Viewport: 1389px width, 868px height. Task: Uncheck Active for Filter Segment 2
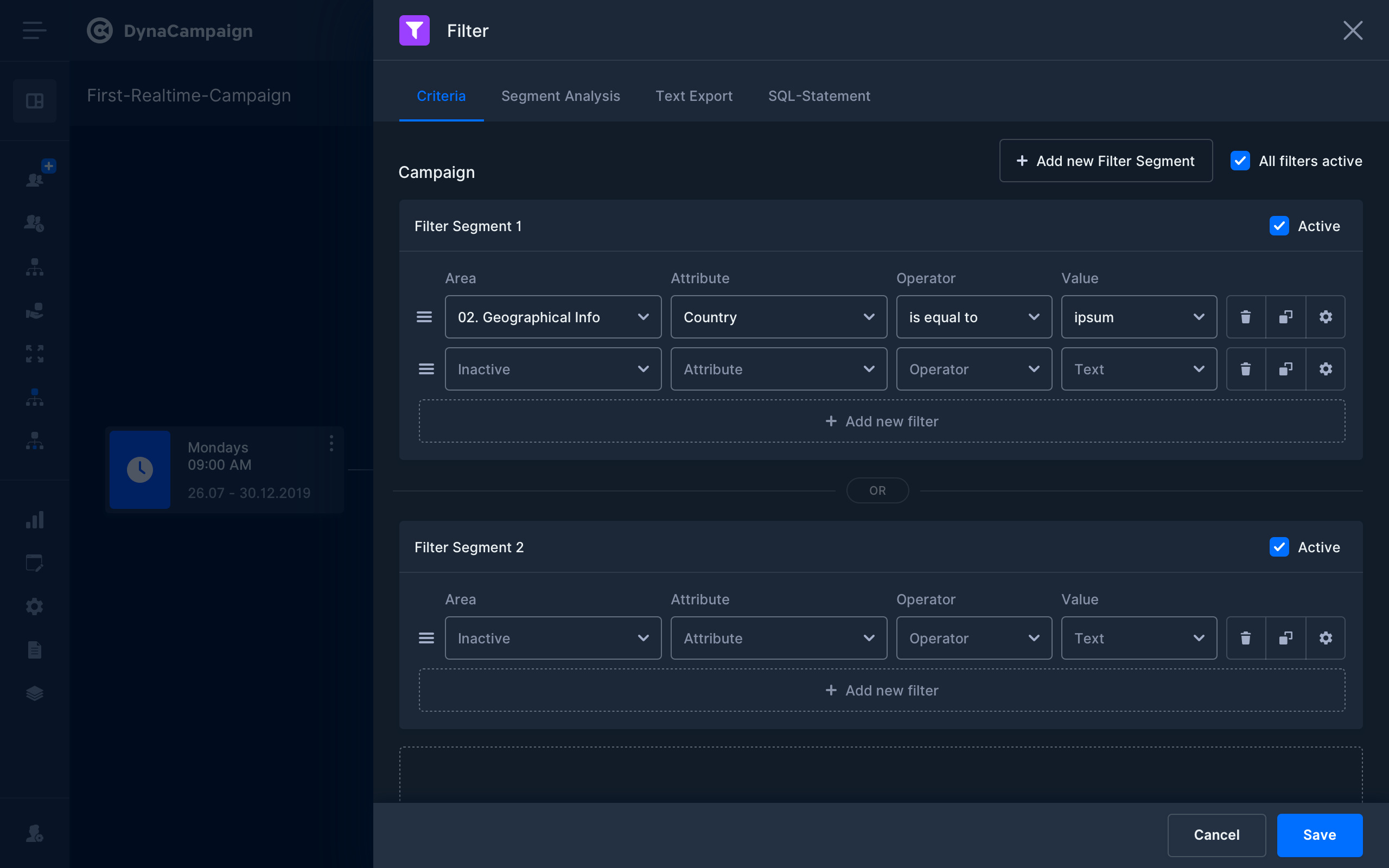point(1279,547)
